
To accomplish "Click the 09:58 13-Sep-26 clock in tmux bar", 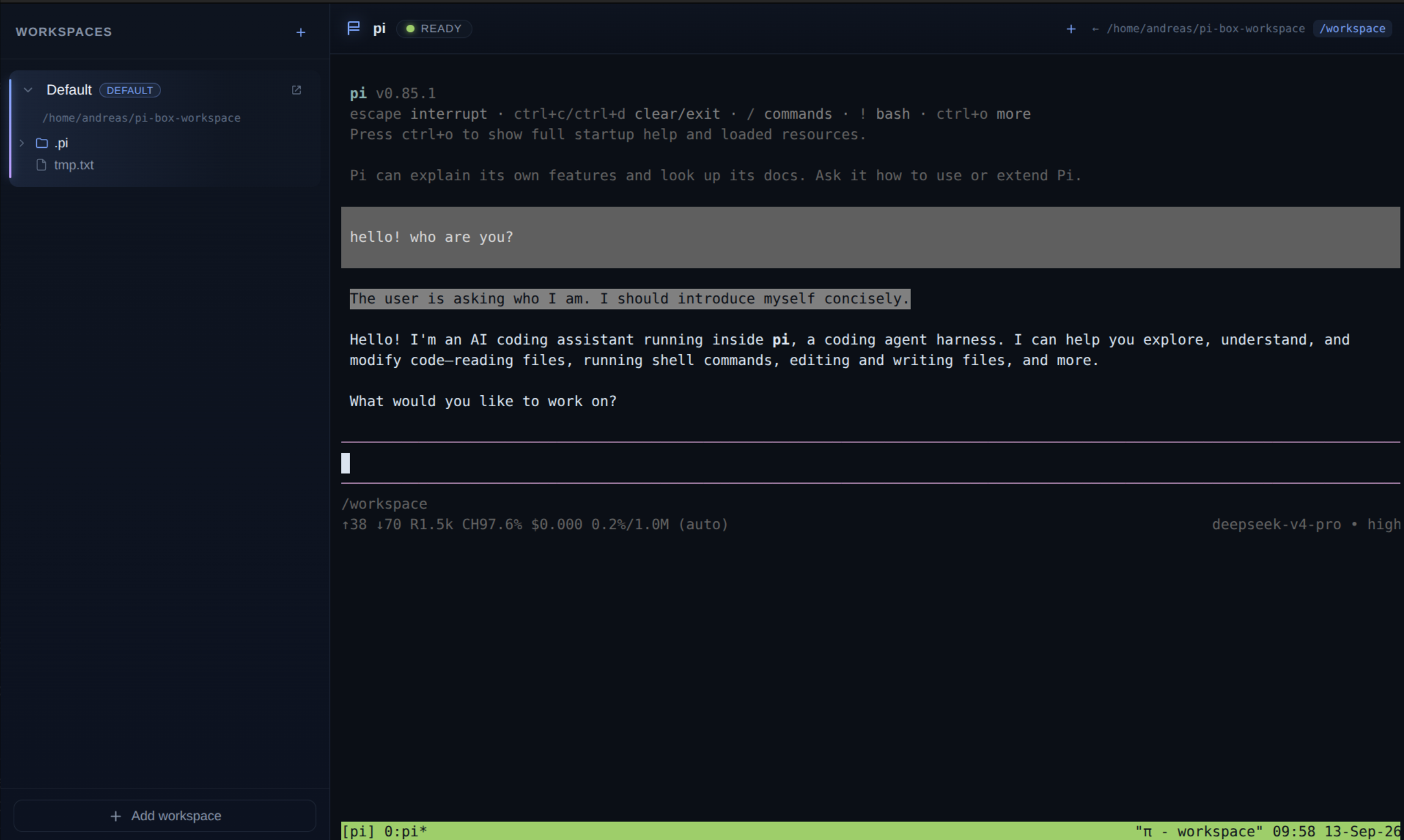I will click(1336, 831).
